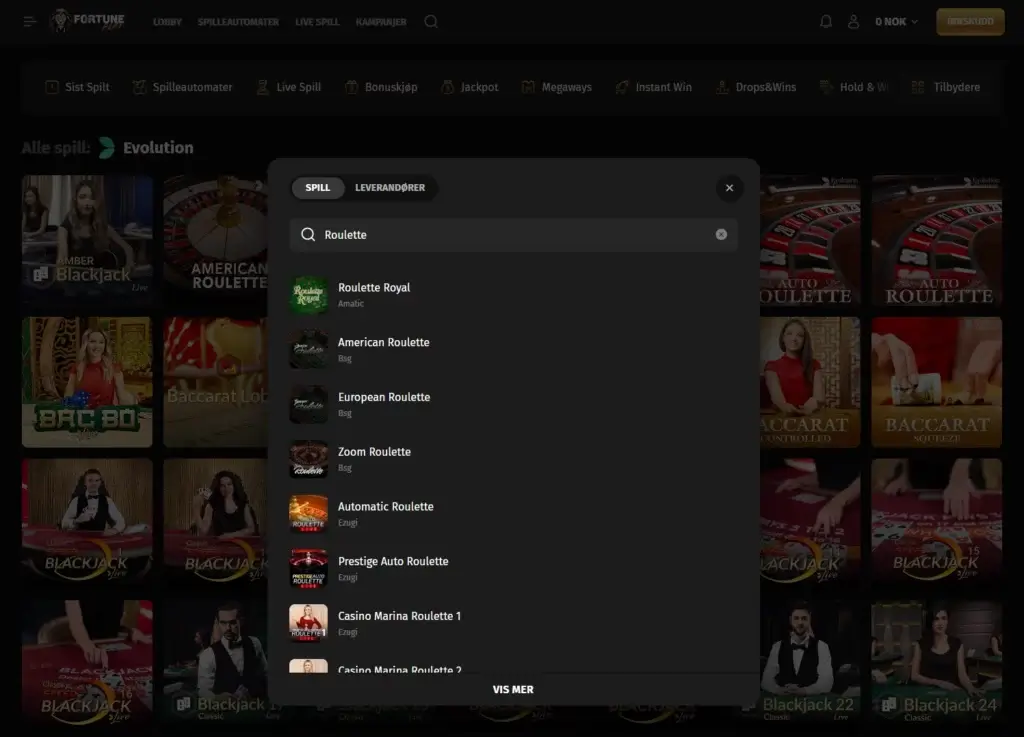Open Kampanjer in top navigation
This screenshot has height=737, width=1024.
381,22
